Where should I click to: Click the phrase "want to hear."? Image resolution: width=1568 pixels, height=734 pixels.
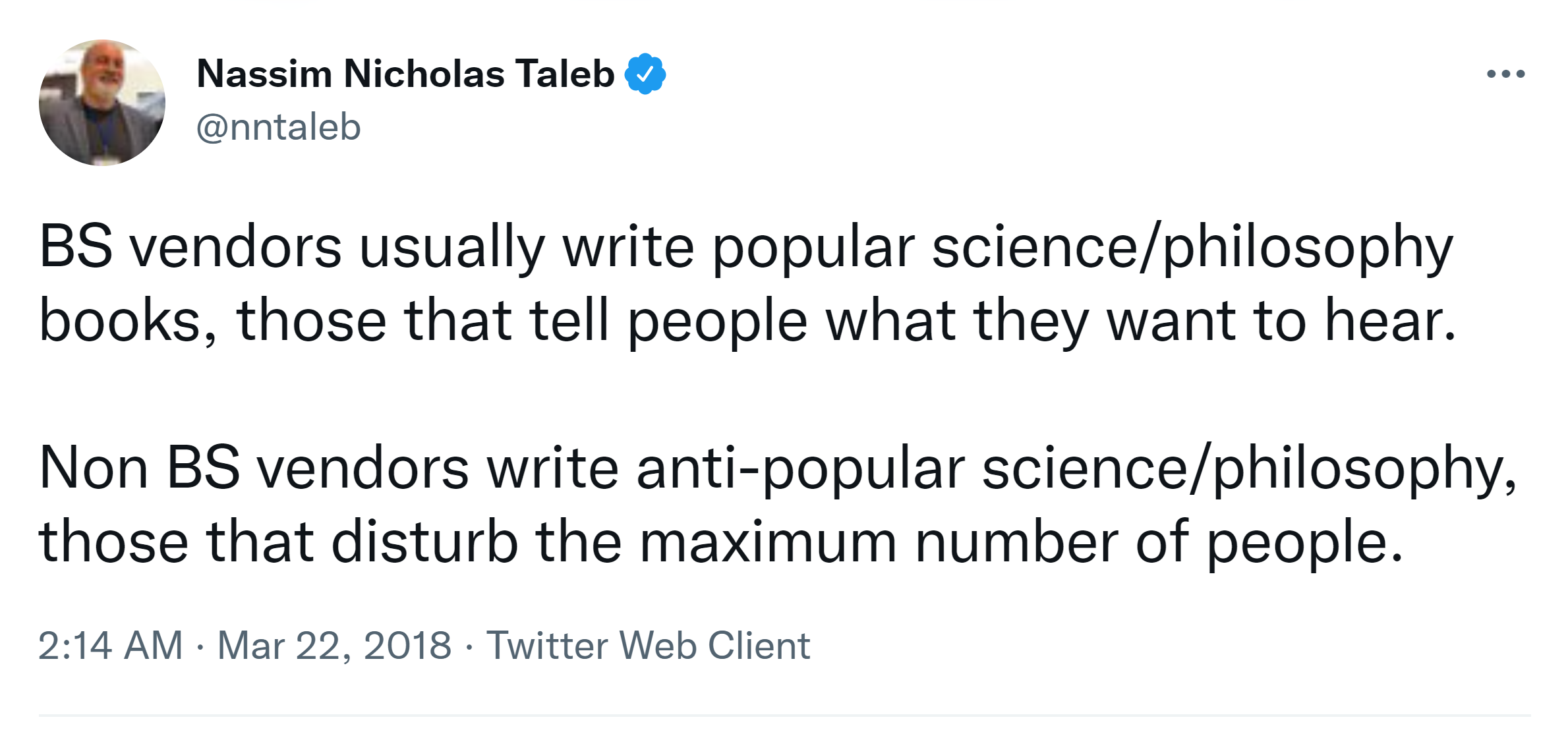(1281, 321)
